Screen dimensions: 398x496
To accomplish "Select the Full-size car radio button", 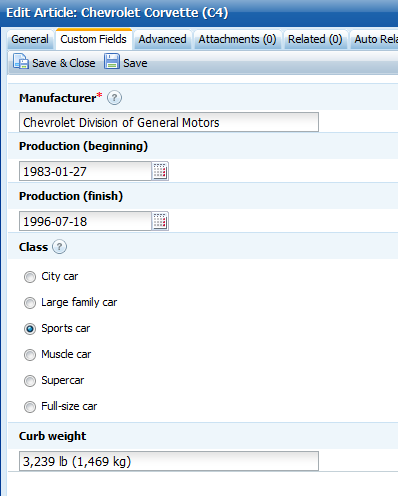I will [x=30, y=407].
